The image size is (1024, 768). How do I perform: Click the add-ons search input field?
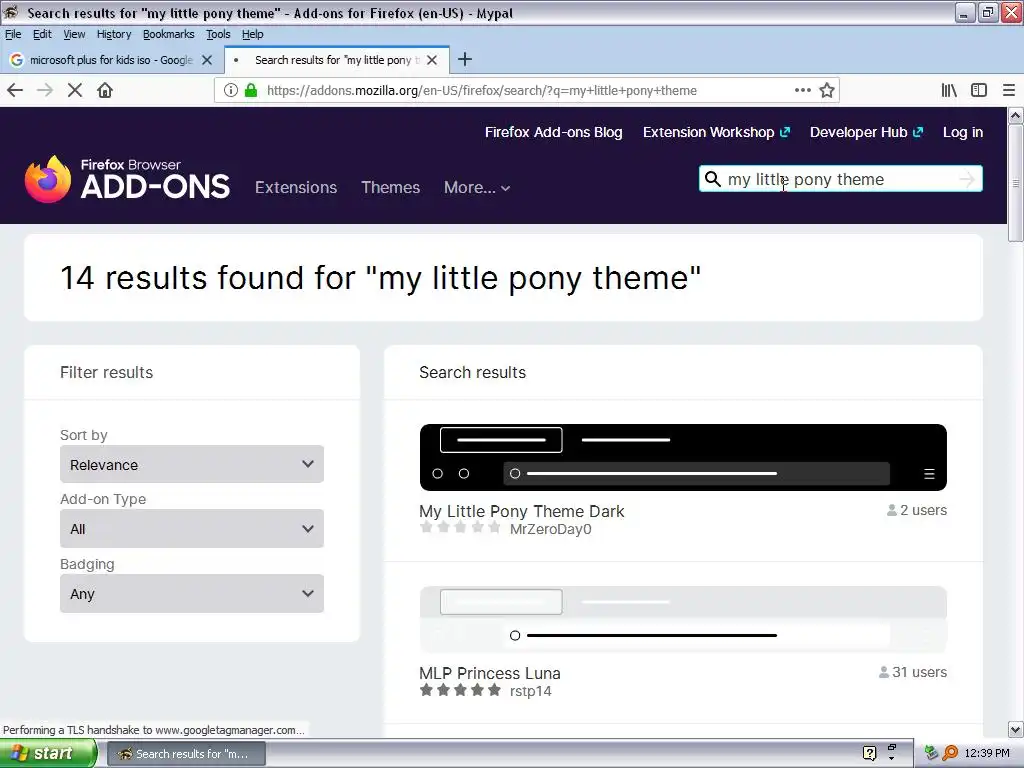pyautogui.click(x=840, y=179)
